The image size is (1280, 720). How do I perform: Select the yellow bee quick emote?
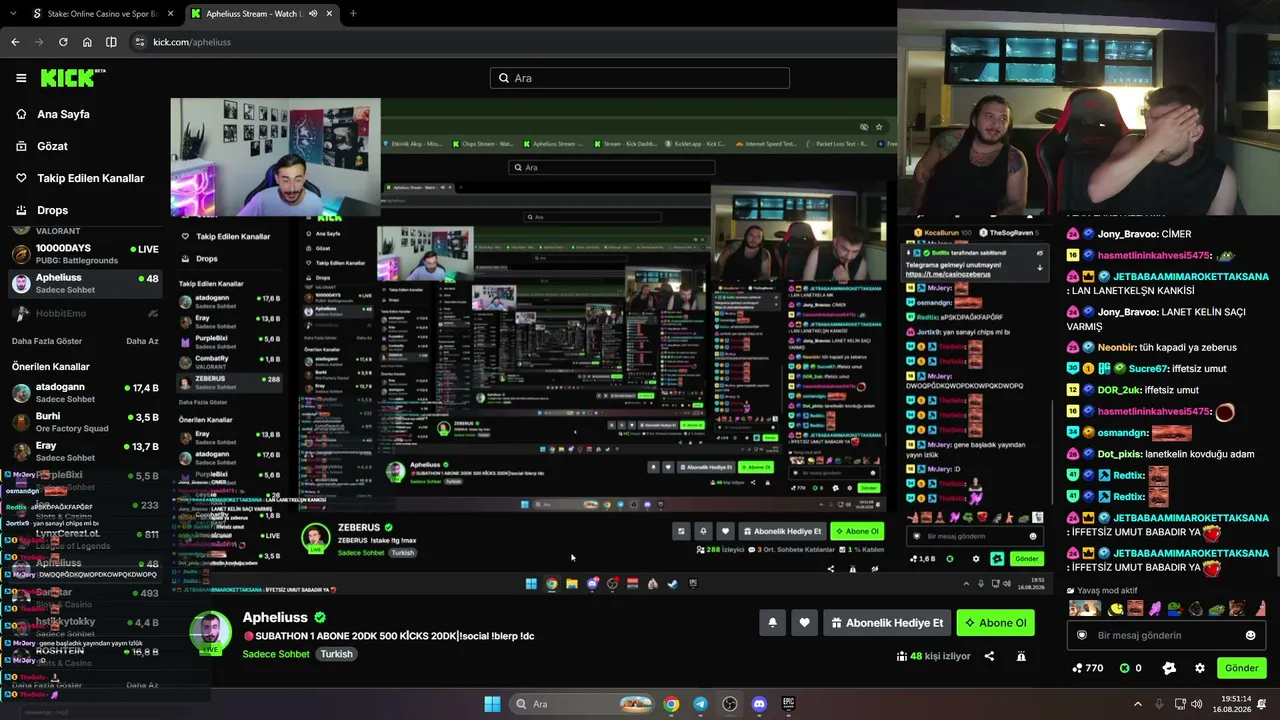1116,609
